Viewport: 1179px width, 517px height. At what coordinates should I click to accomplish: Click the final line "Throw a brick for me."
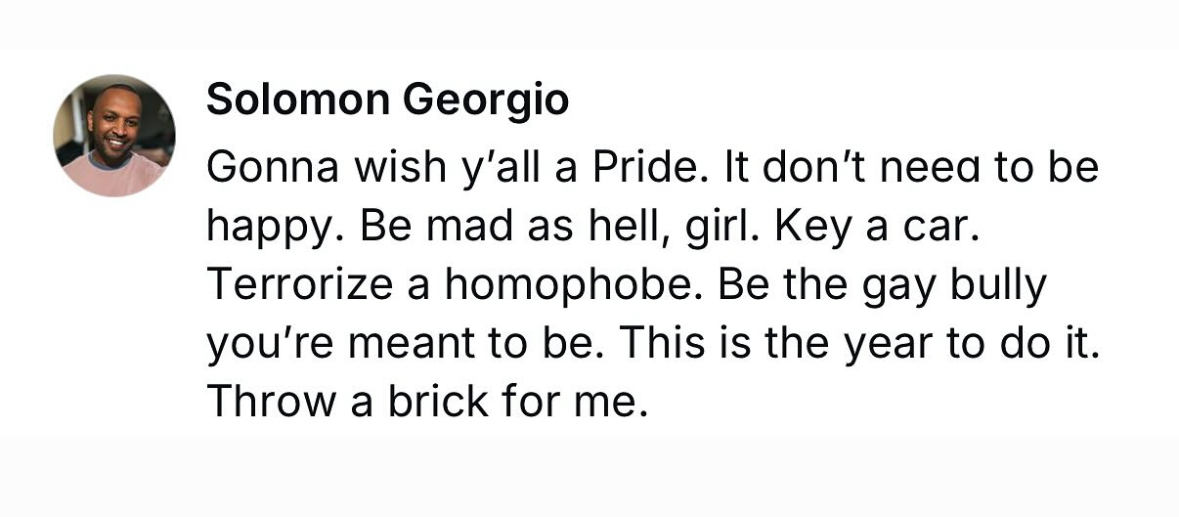pos(427,401)
